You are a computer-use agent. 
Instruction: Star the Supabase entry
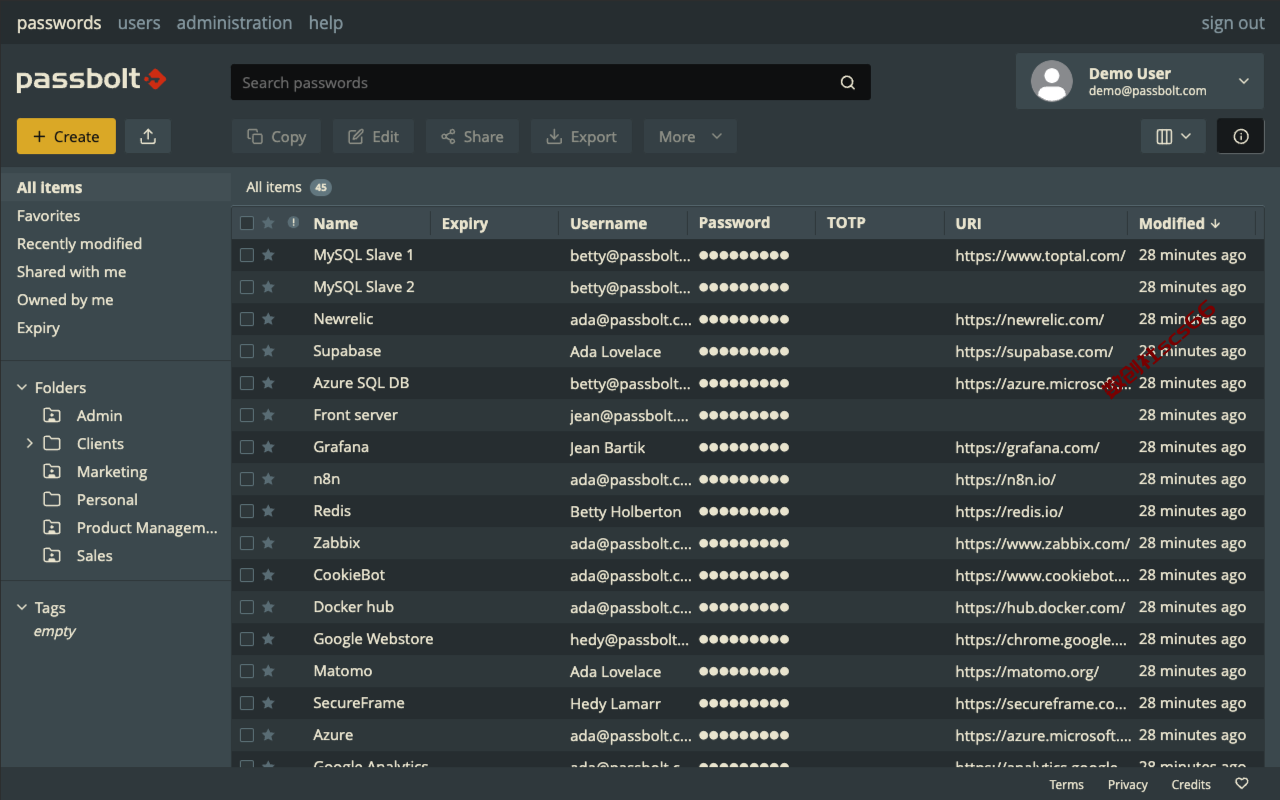(x=268, y=351)
